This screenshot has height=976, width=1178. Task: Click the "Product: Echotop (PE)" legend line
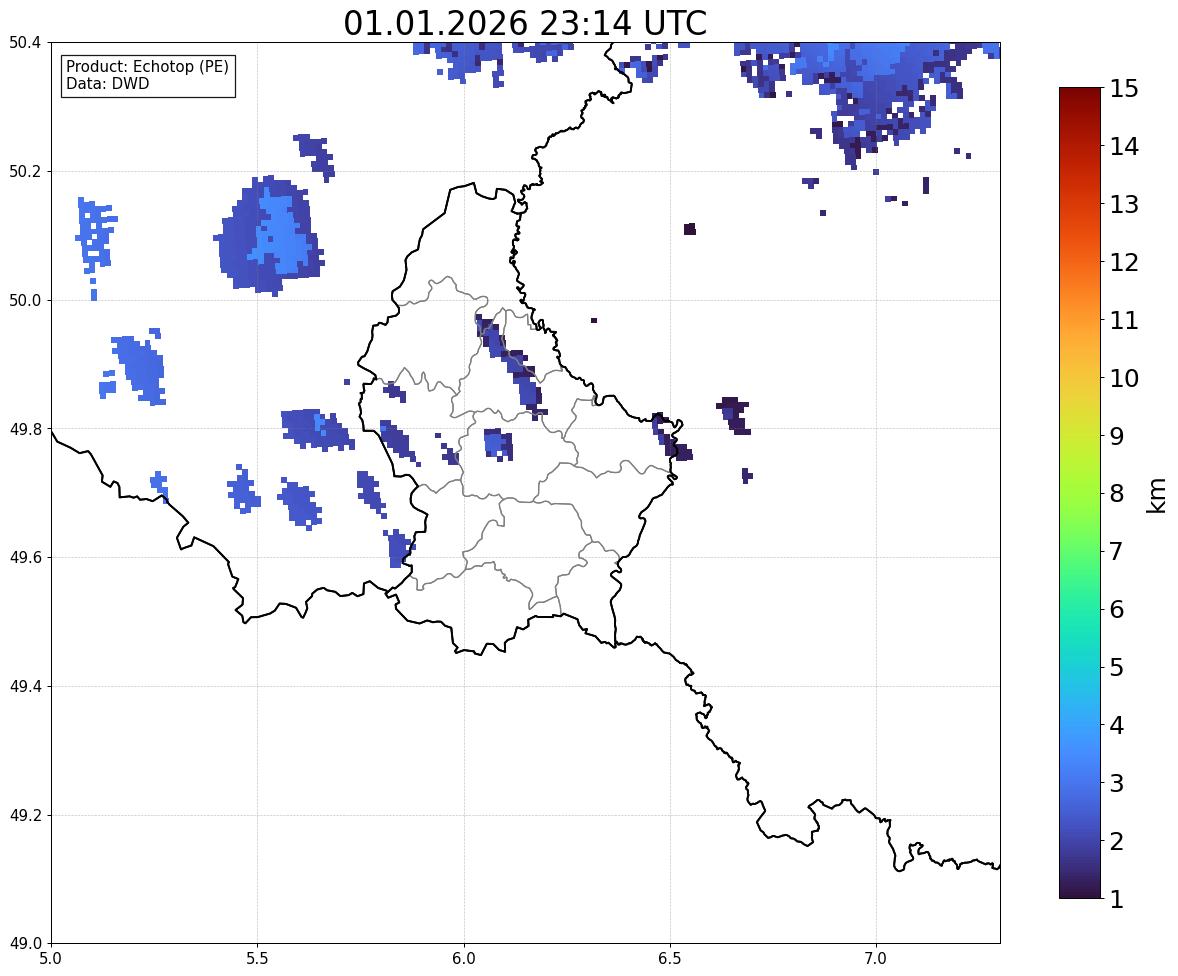[x=147, y=67]
